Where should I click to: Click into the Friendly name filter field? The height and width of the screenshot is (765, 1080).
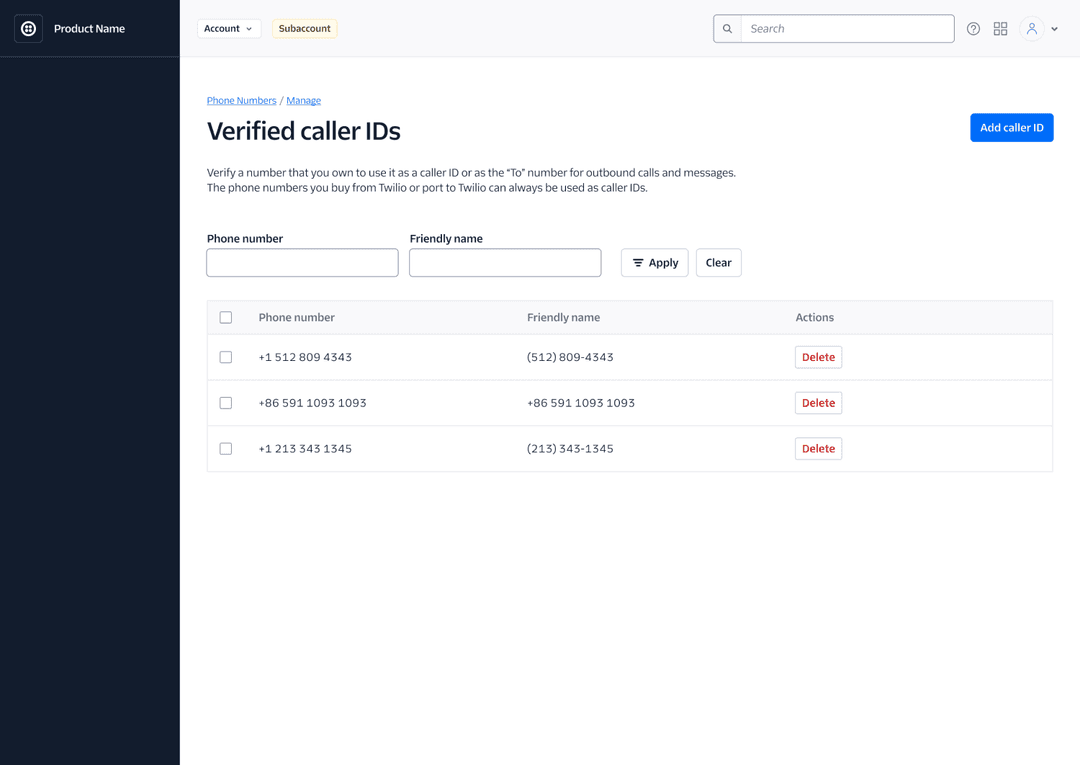[x=505, y=263]
